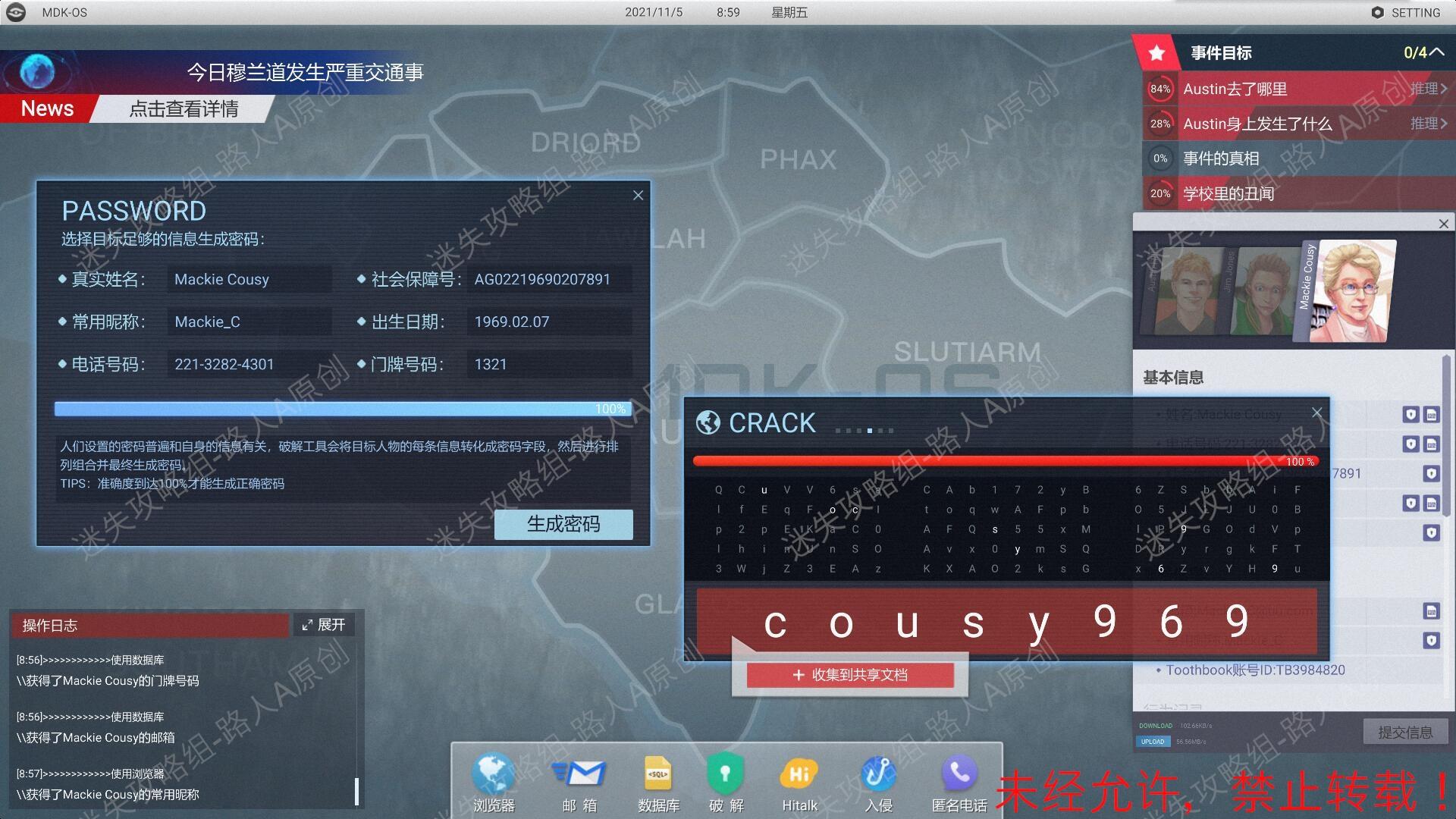Image resolution: width=1456 pixels, height=819 pixels.
Task: Click 收集到共享文档 collect button
Action: [850, 675]
